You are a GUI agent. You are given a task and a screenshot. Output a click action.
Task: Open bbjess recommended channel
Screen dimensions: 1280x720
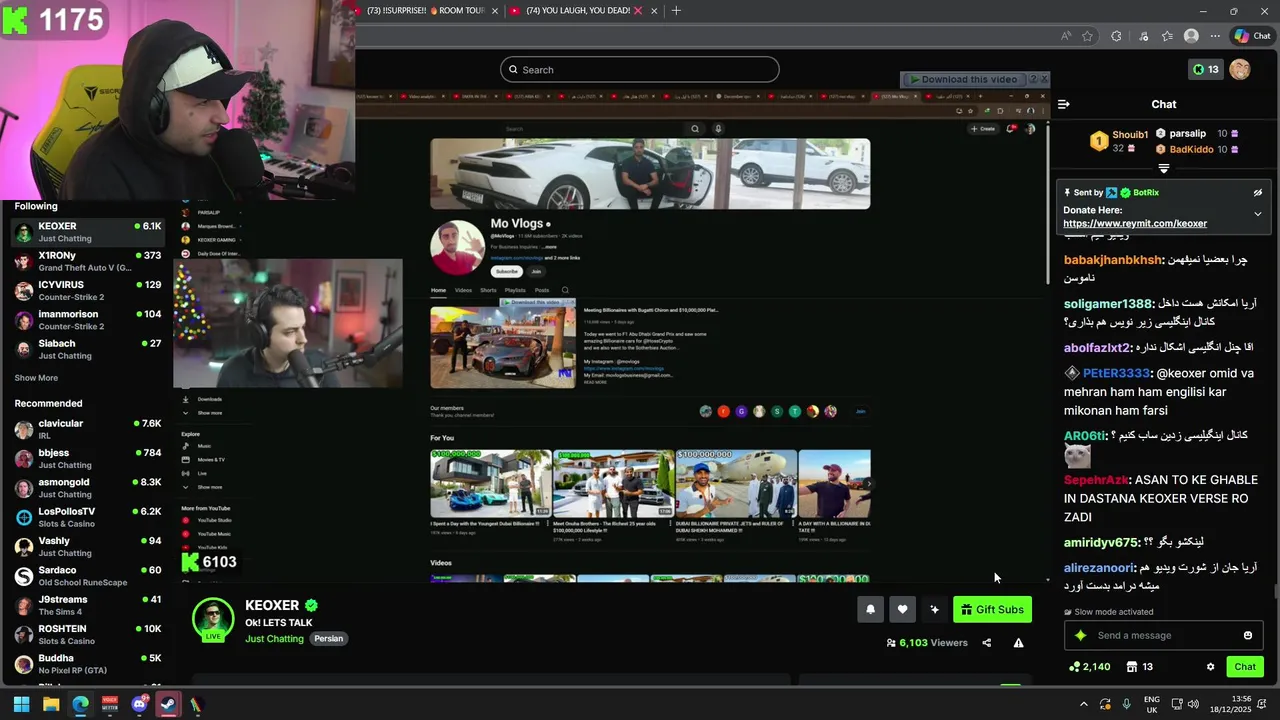88,459
